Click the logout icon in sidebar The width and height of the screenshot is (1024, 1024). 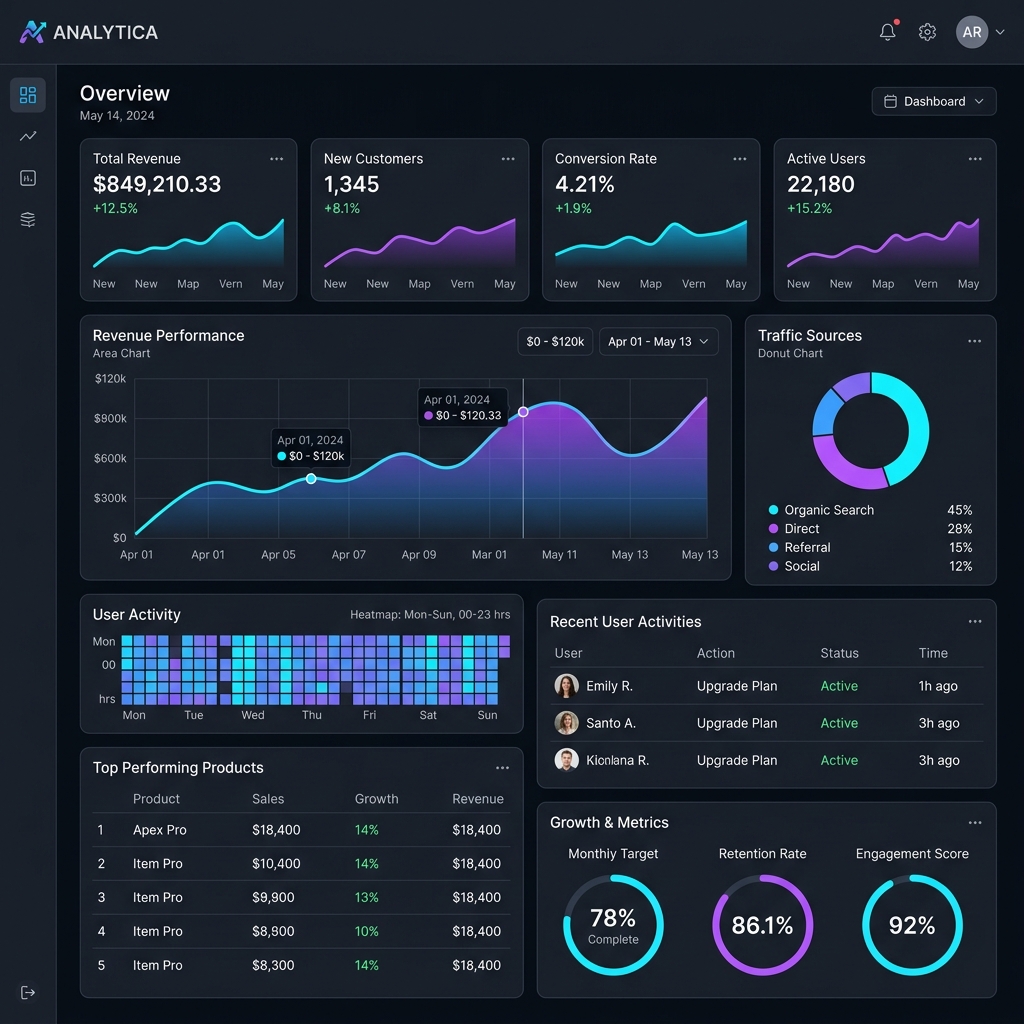[28, 993]
